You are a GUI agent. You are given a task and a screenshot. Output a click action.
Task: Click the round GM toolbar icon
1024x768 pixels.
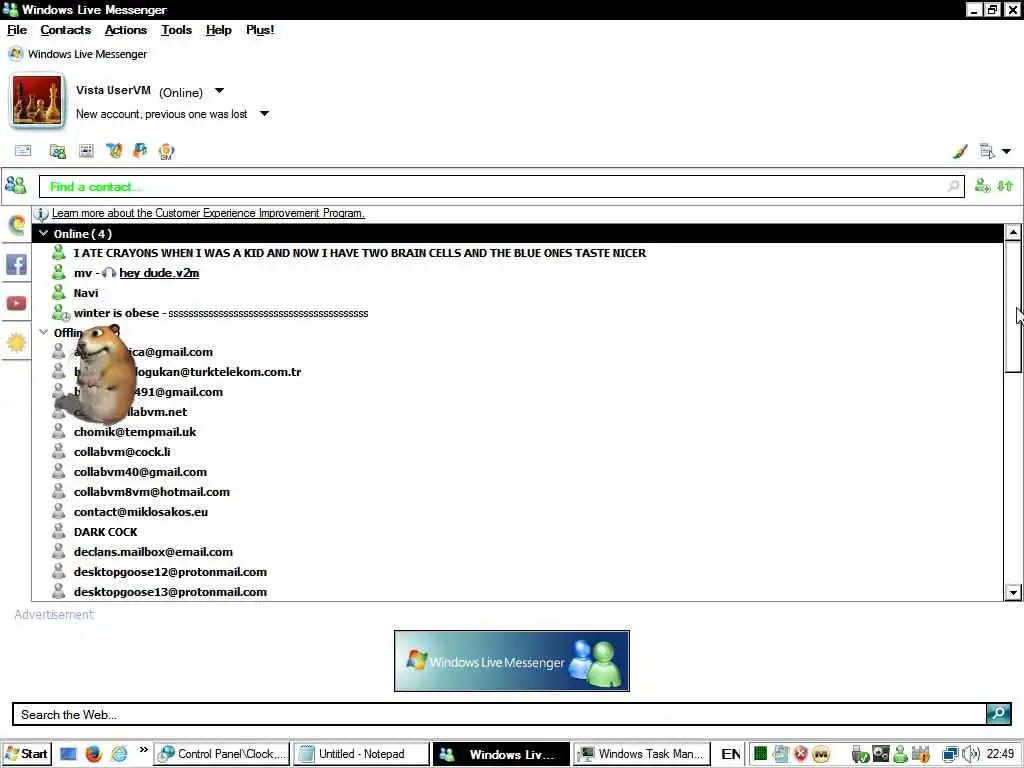166,152
